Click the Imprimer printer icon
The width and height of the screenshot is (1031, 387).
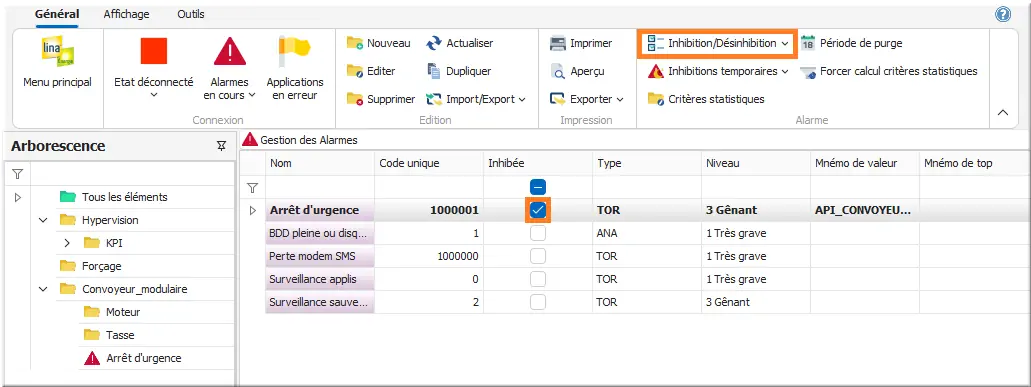pyautogui.click(x=558, y=43)
